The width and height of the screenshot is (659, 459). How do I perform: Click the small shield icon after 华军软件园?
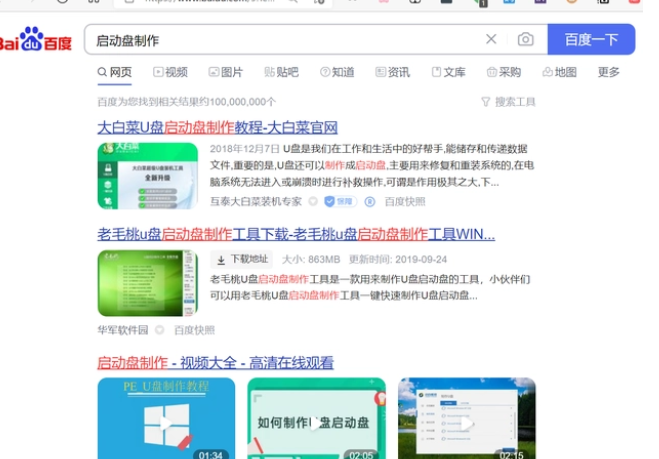point(159,330)
